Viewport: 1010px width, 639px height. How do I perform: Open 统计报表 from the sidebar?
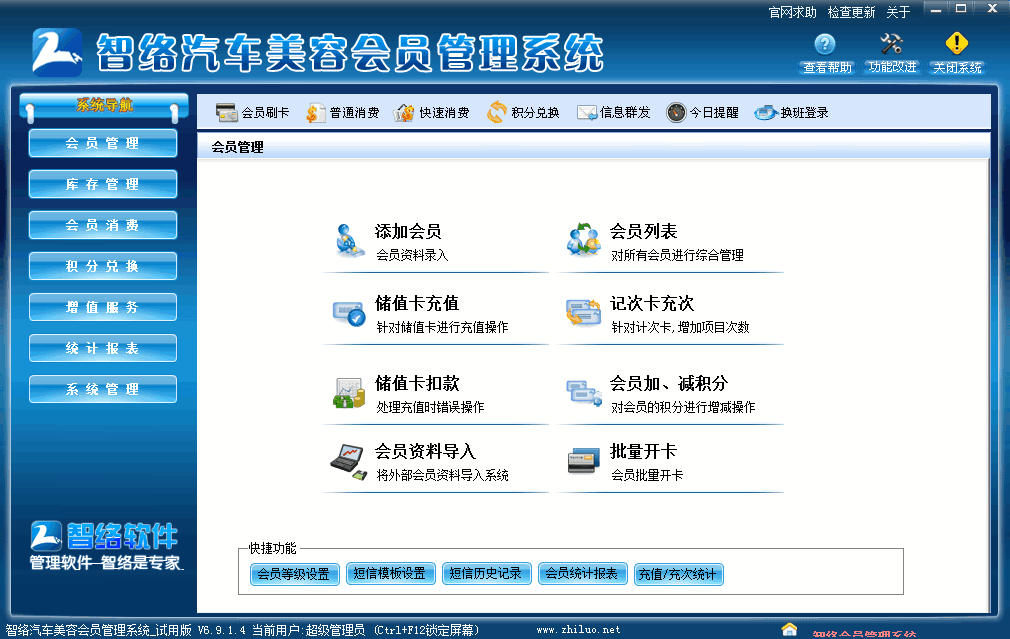point(103,349)
